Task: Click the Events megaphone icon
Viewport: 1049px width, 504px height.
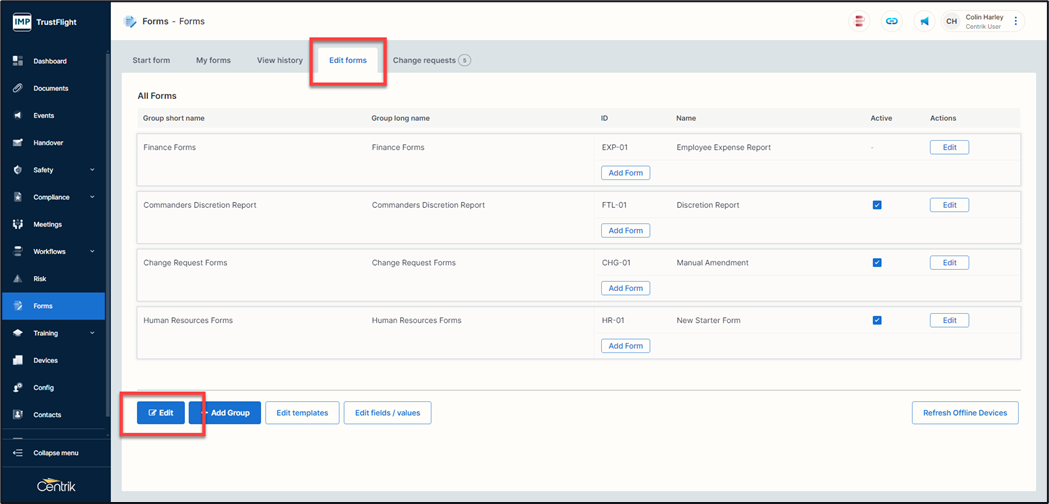Action: [18, 115]
